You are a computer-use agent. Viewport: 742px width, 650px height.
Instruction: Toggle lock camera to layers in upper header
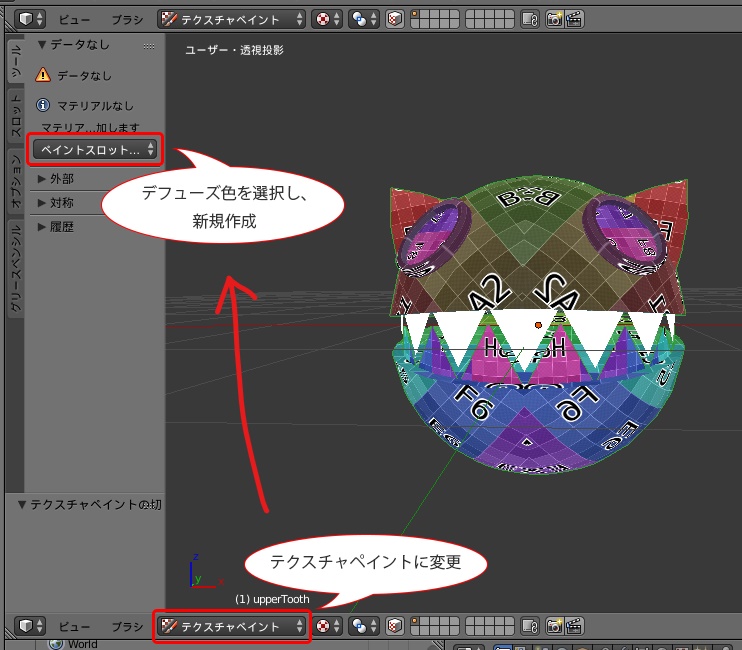click(x=530, y=19)
